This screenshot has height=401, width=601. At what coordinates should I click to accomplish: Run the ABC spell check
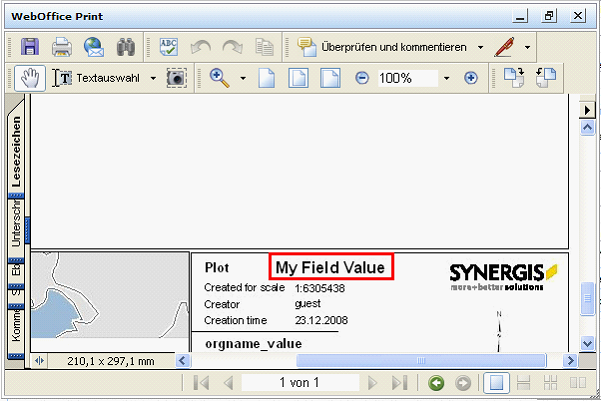(x=169, y=47)
